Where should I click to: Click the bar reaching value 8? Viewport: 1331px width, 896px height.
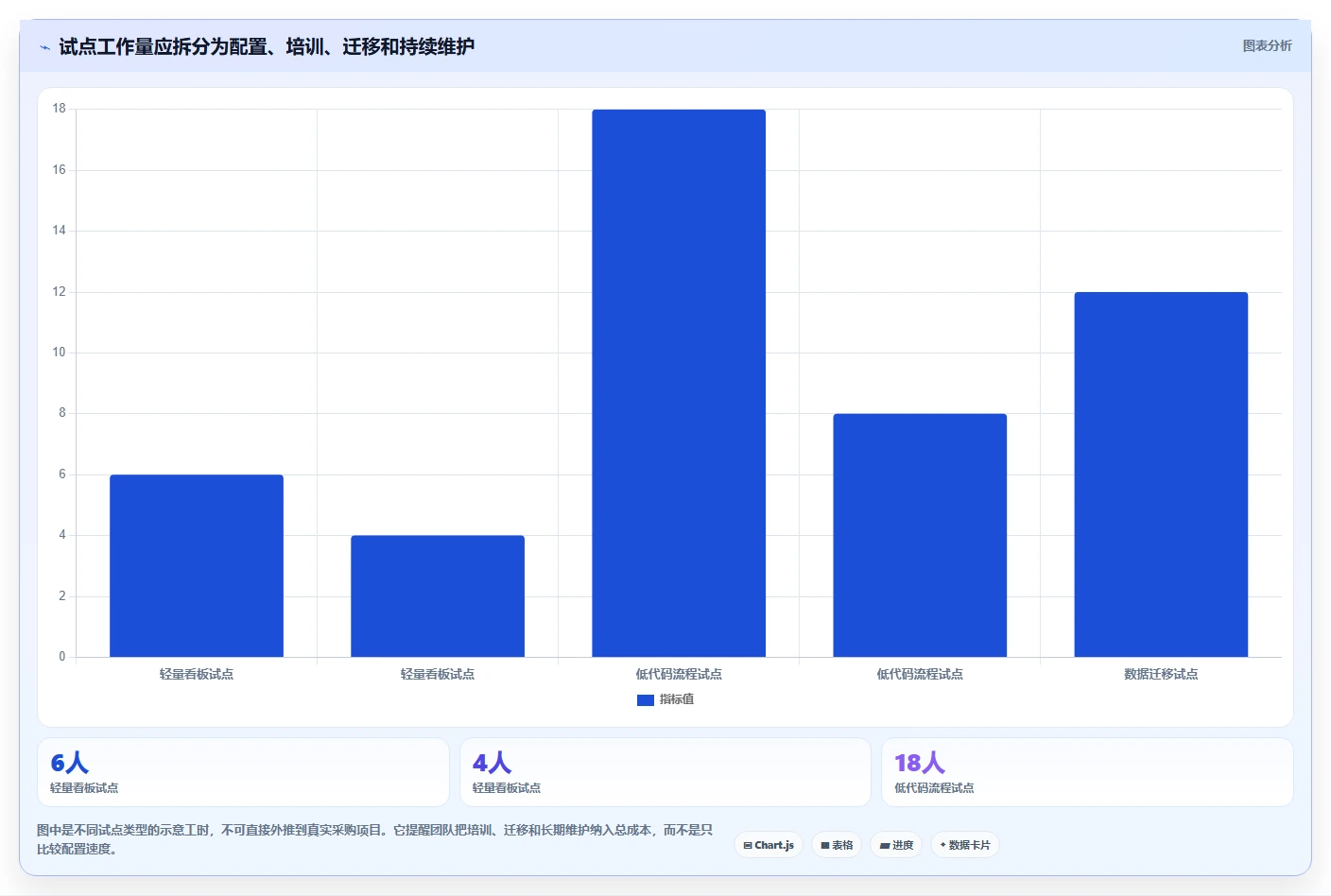click(920, 535)
